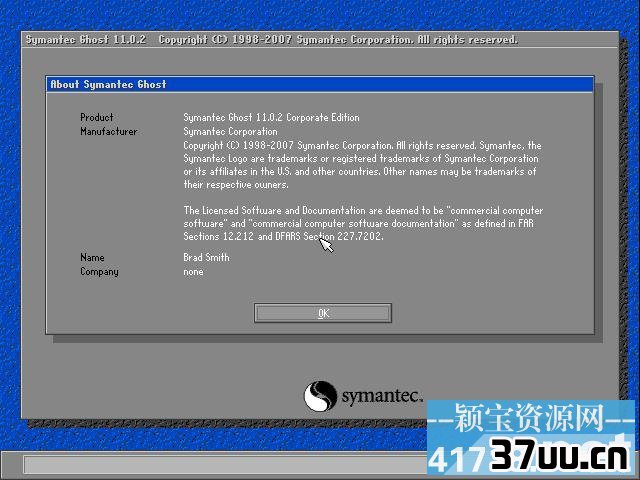This screenshot has width=640, height=480.
Task: Click the 'their respective owners.' line
Action: [236, 184]
